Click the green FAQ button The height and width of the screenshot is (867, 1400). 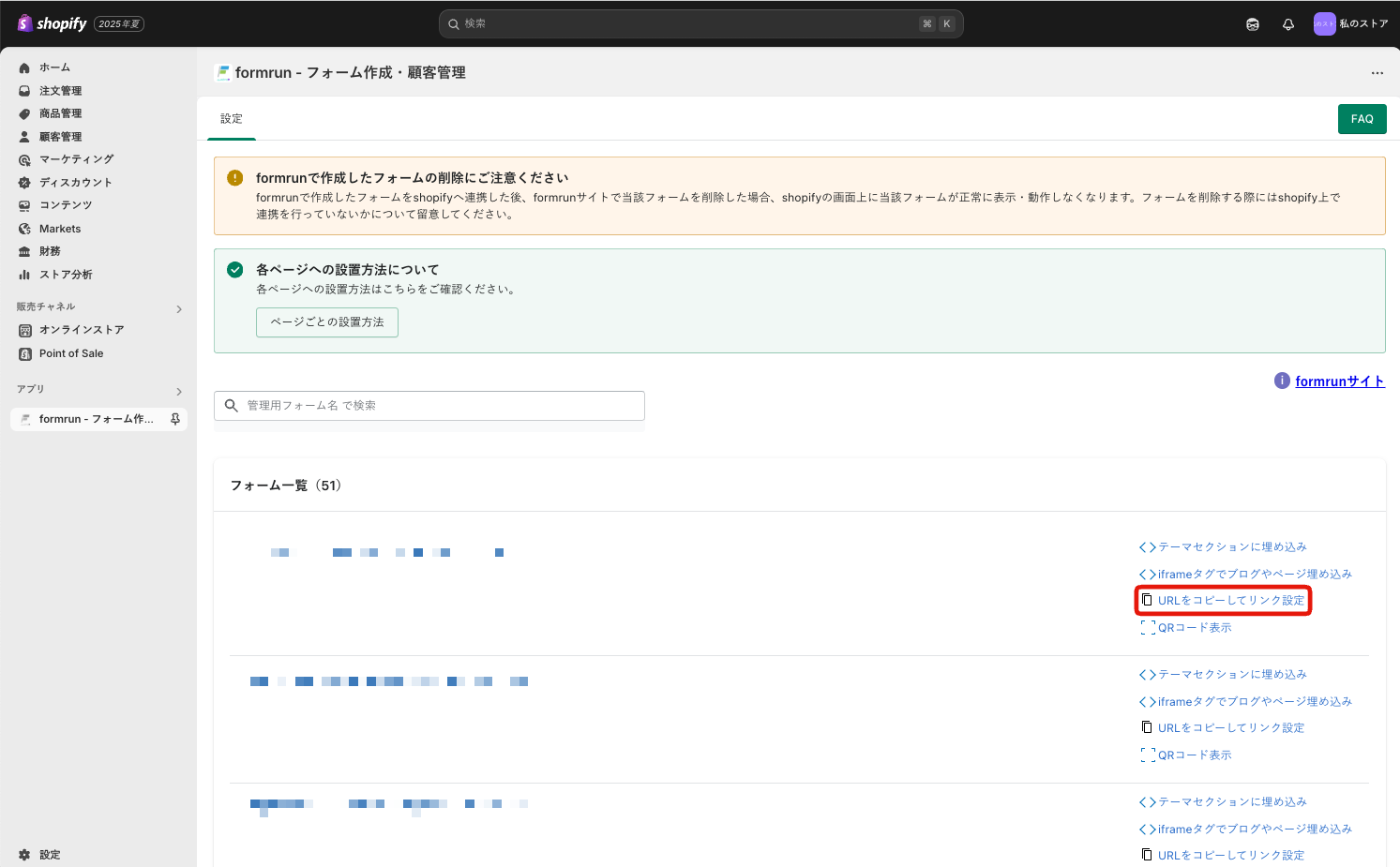(x=1362, y=119)
